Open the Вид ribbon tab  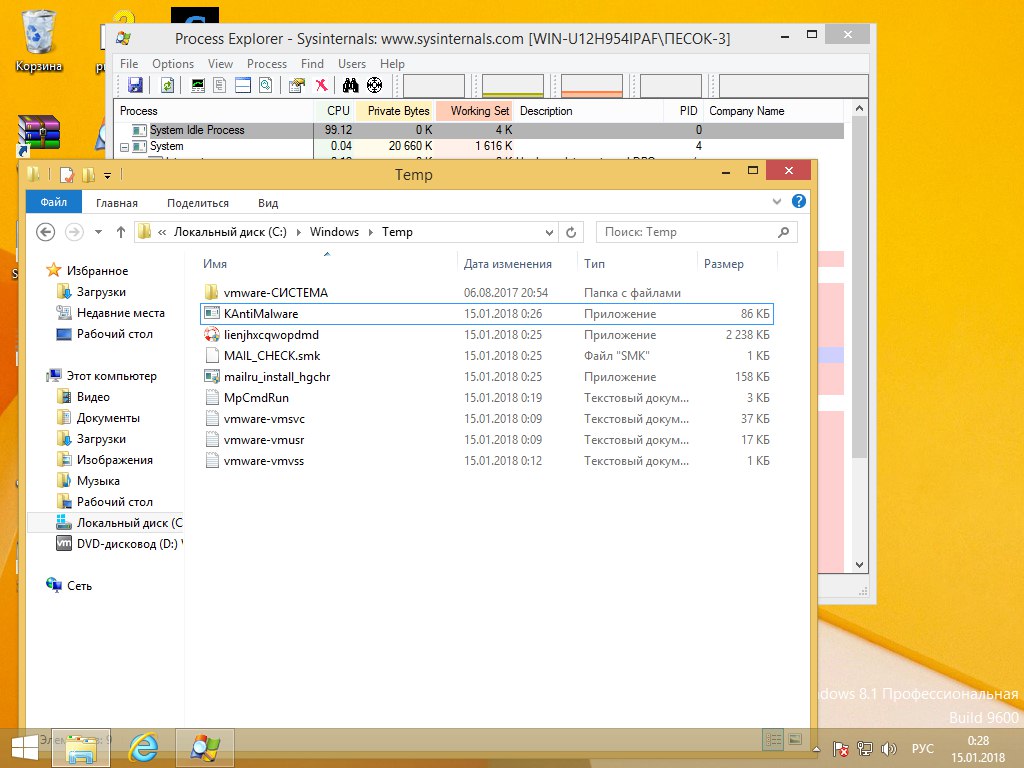point(268,203)
